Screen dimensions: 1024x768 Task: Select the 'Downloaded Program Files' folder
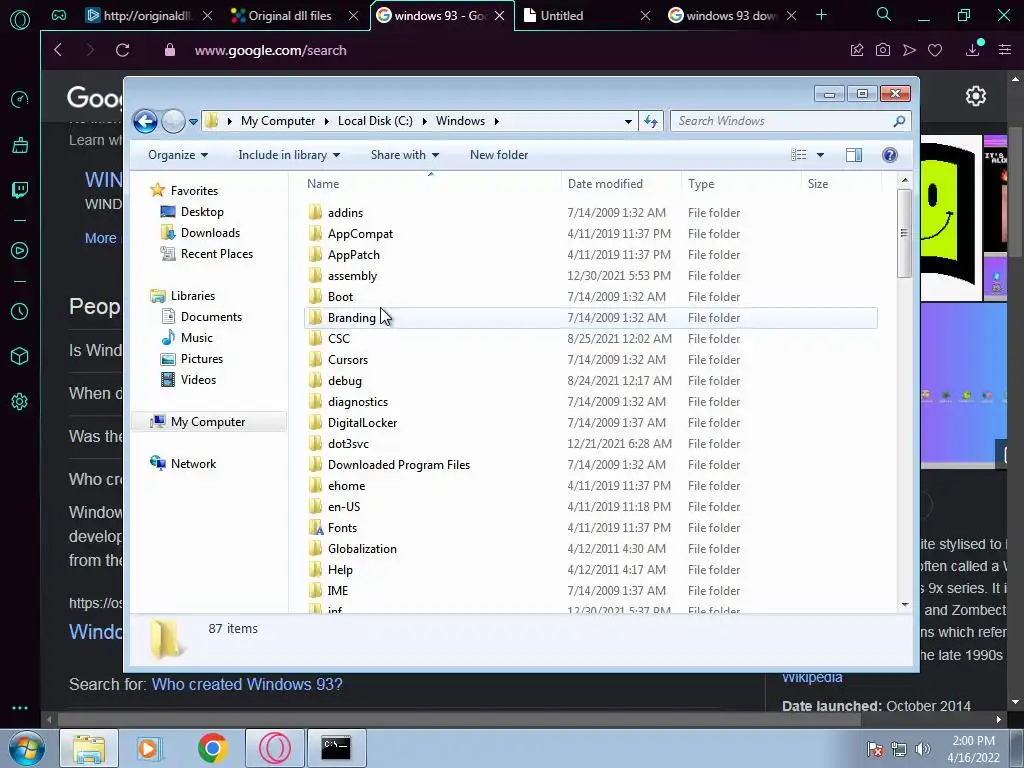click(x=398, y=464)
